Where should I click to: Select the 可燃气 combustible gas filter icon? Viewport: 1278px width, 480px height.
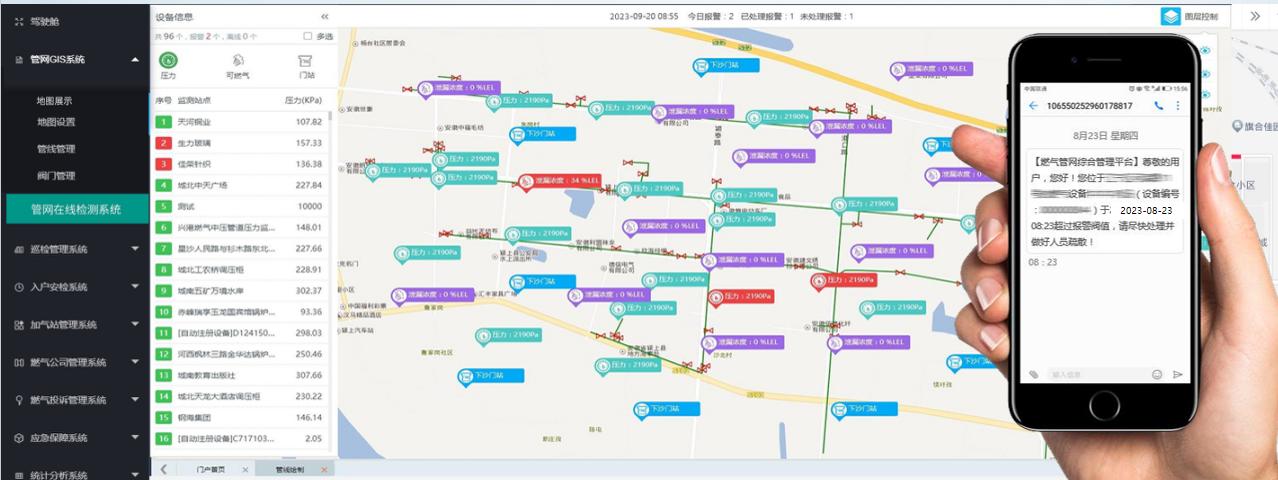[239, 61]
